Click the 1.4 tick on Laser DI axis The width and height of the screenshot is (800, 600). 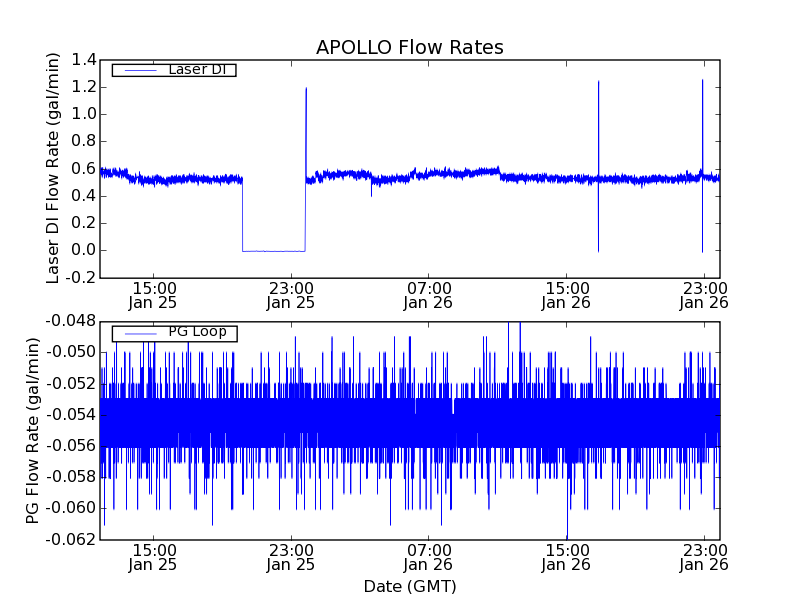84,60
